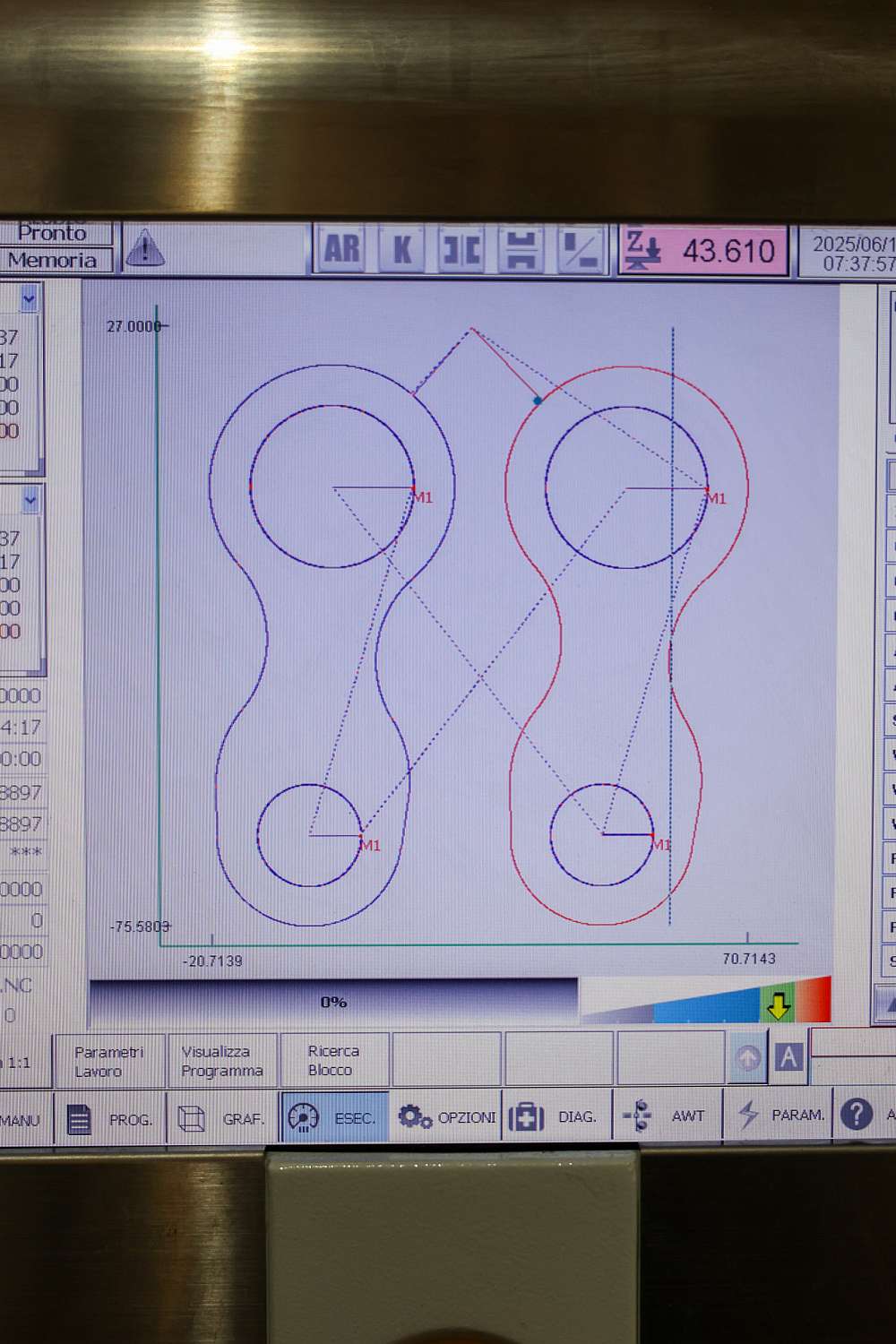Expand the upper left list dropdown arrow
Screen dimensions: 896x1344
click(x=30, y=299)
